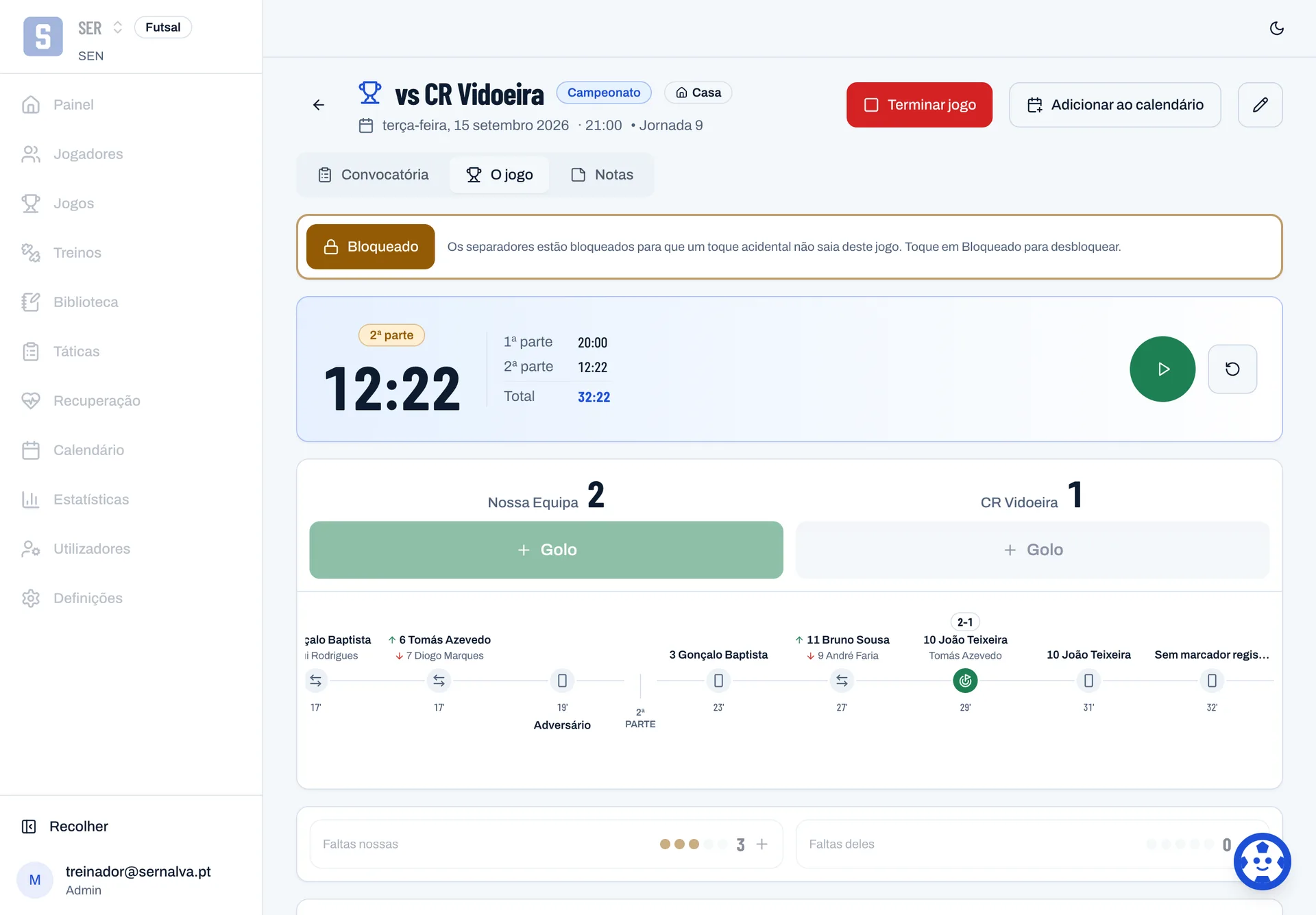
Task: Click the red Terminar jogo button
Action: [919, 105]
